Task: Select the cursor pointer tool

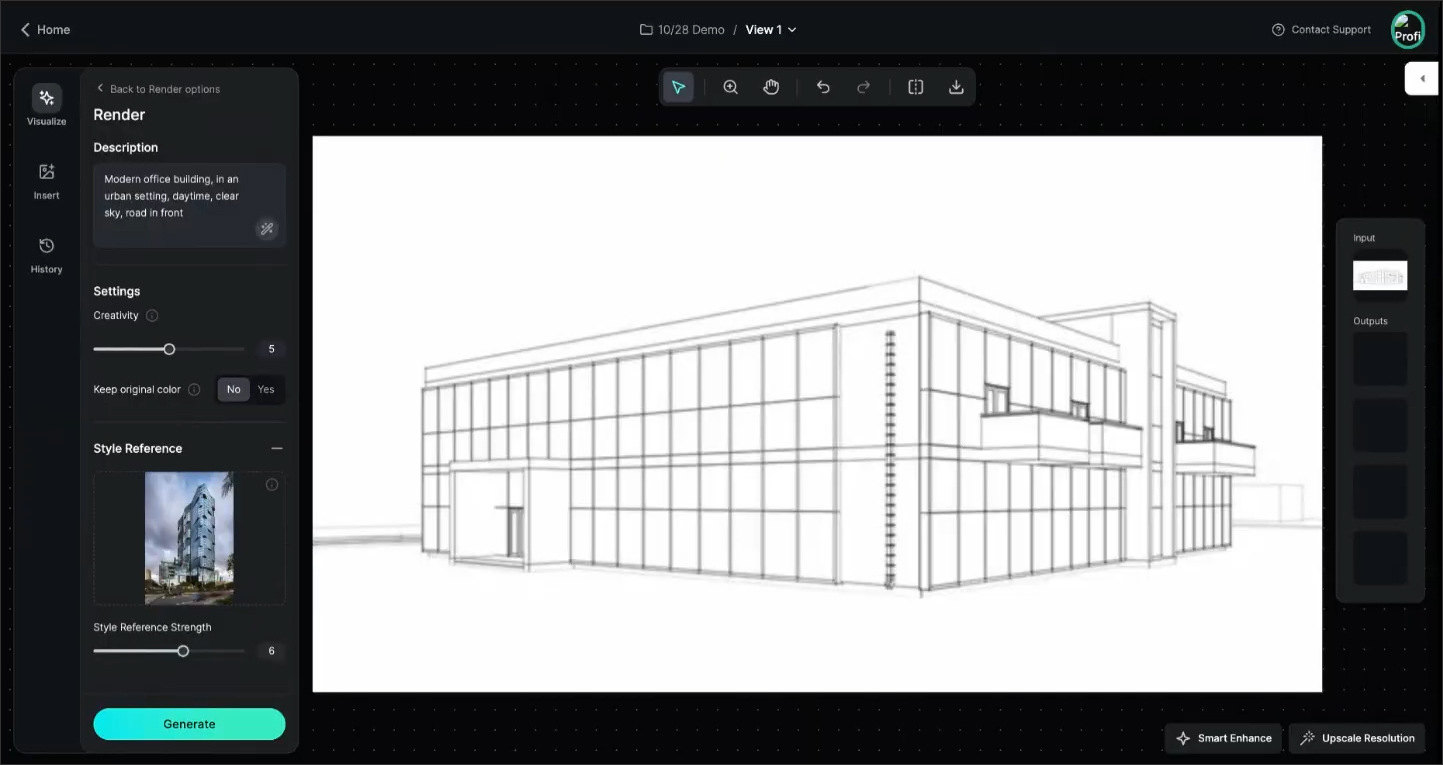Action: (x=678, y=87)
